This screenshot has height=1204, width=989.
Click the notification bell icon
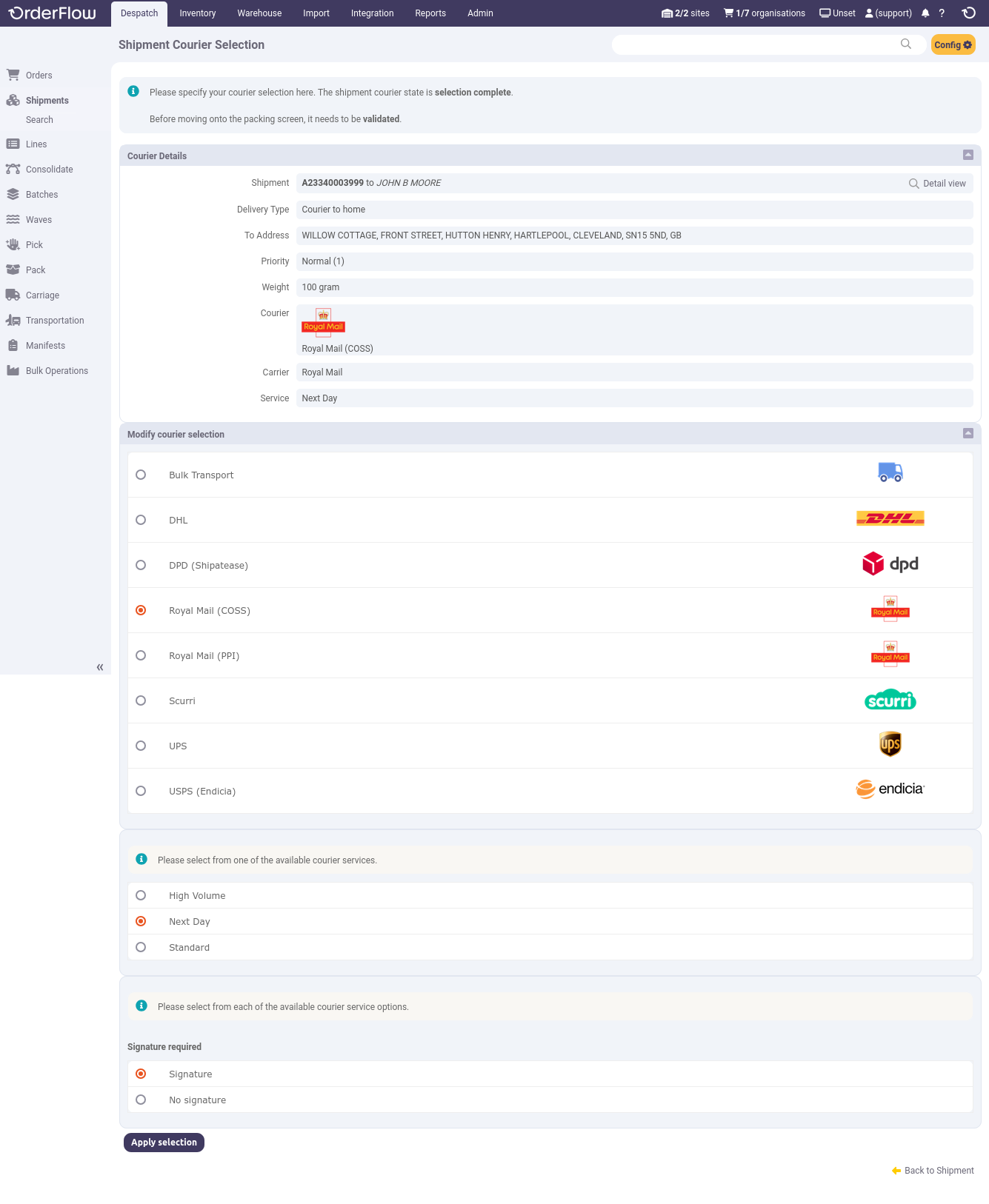(925, 13)
